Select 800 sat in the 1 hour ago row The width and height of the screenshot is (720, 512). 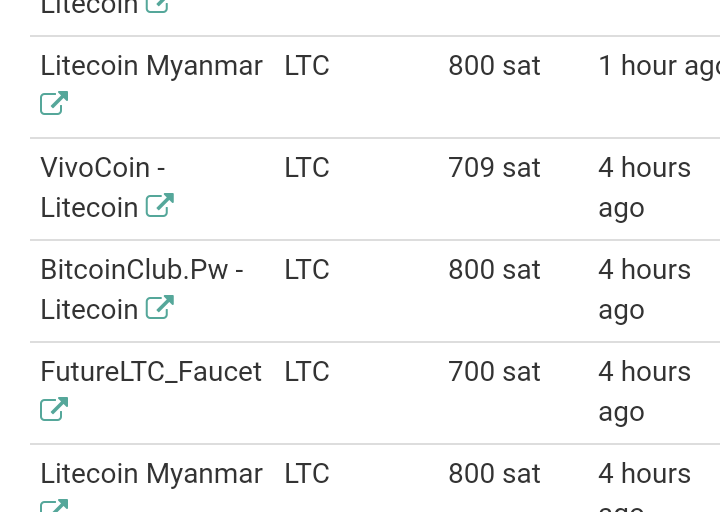pyautogui.click(x=494, y=66)
